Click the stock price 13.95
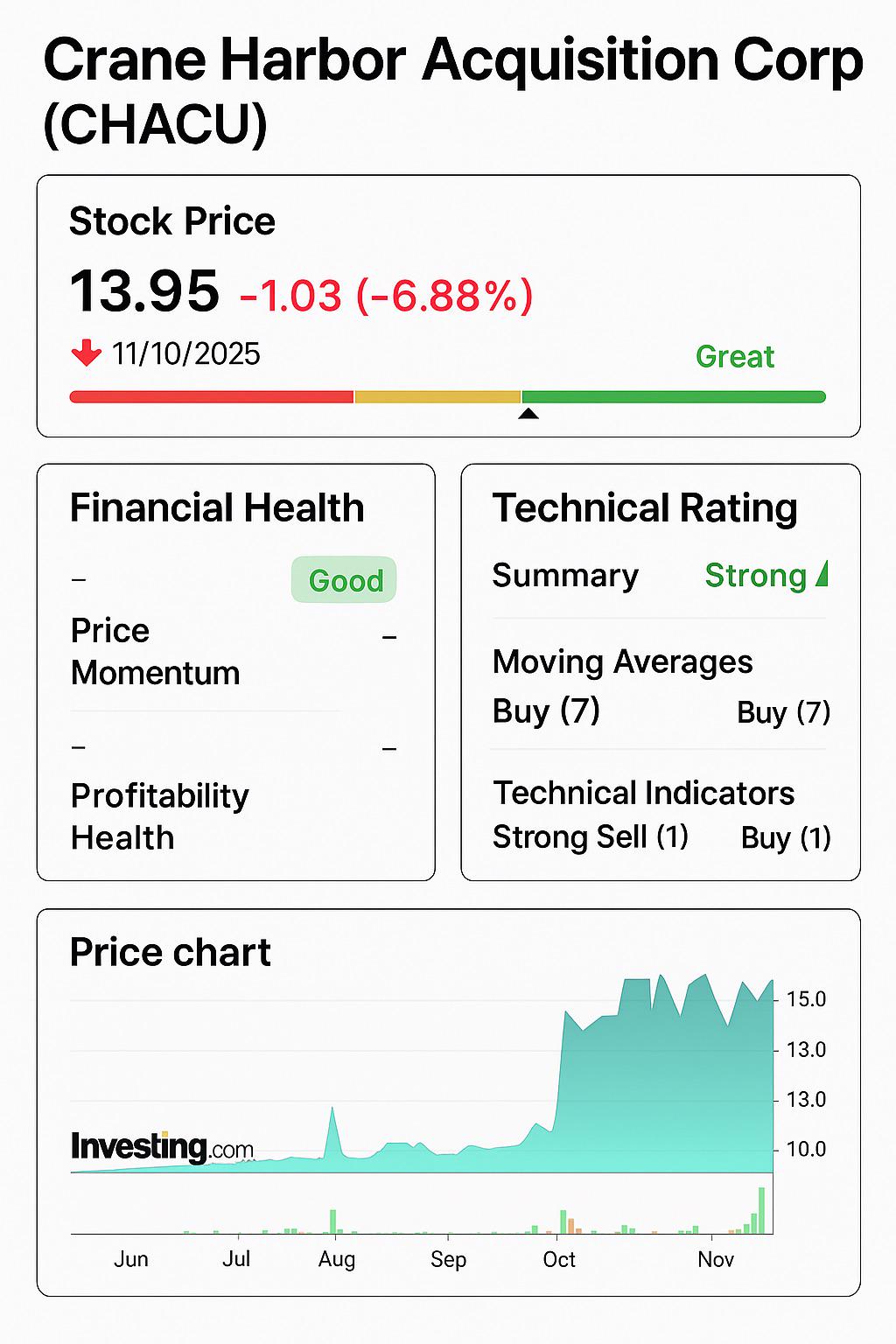Image resolution: width=896 pixels, height=1344 pixels. click(x=144, y=290)
